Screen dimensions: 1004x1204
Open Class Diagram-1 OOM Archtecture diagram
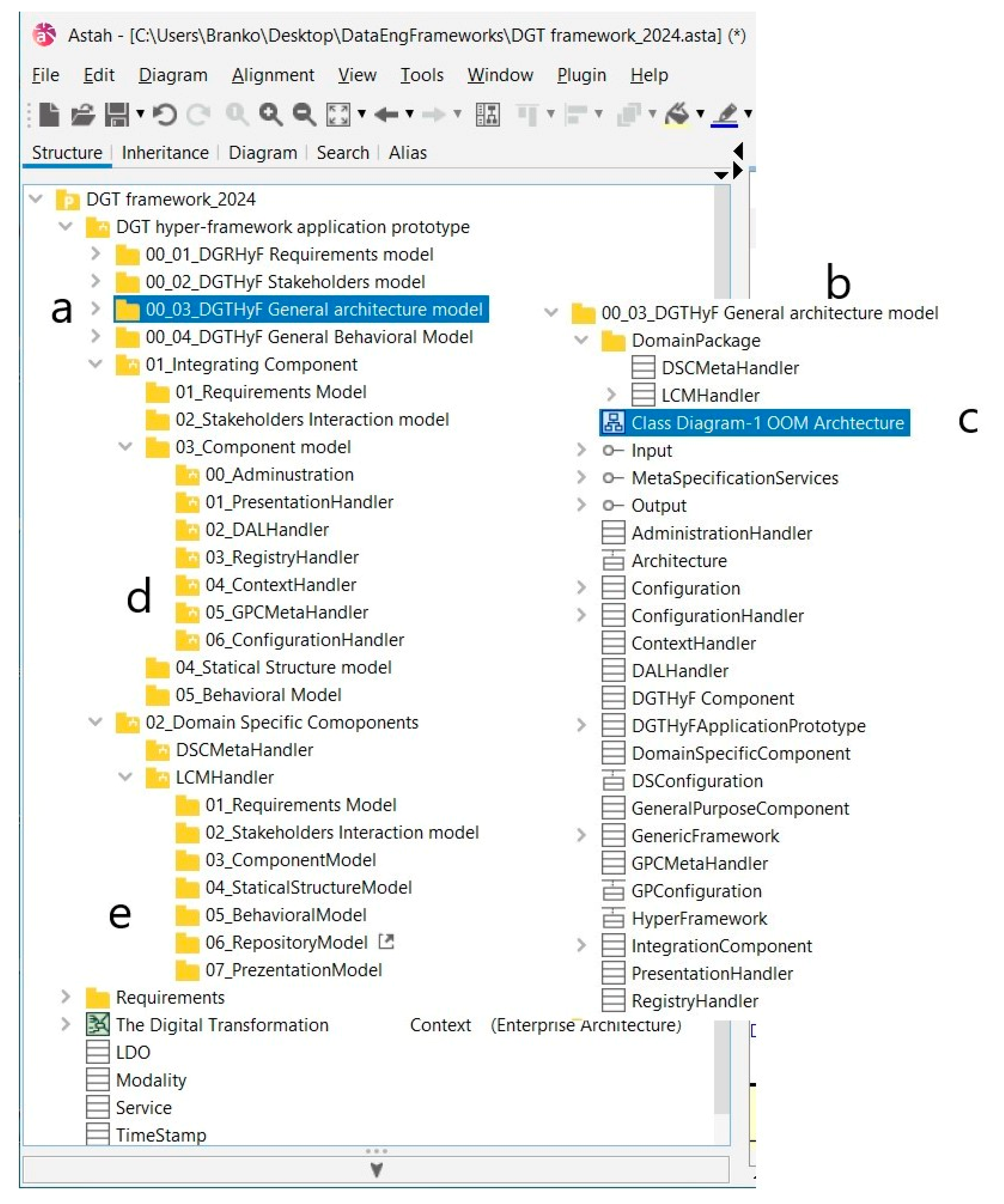click(755, 423)
